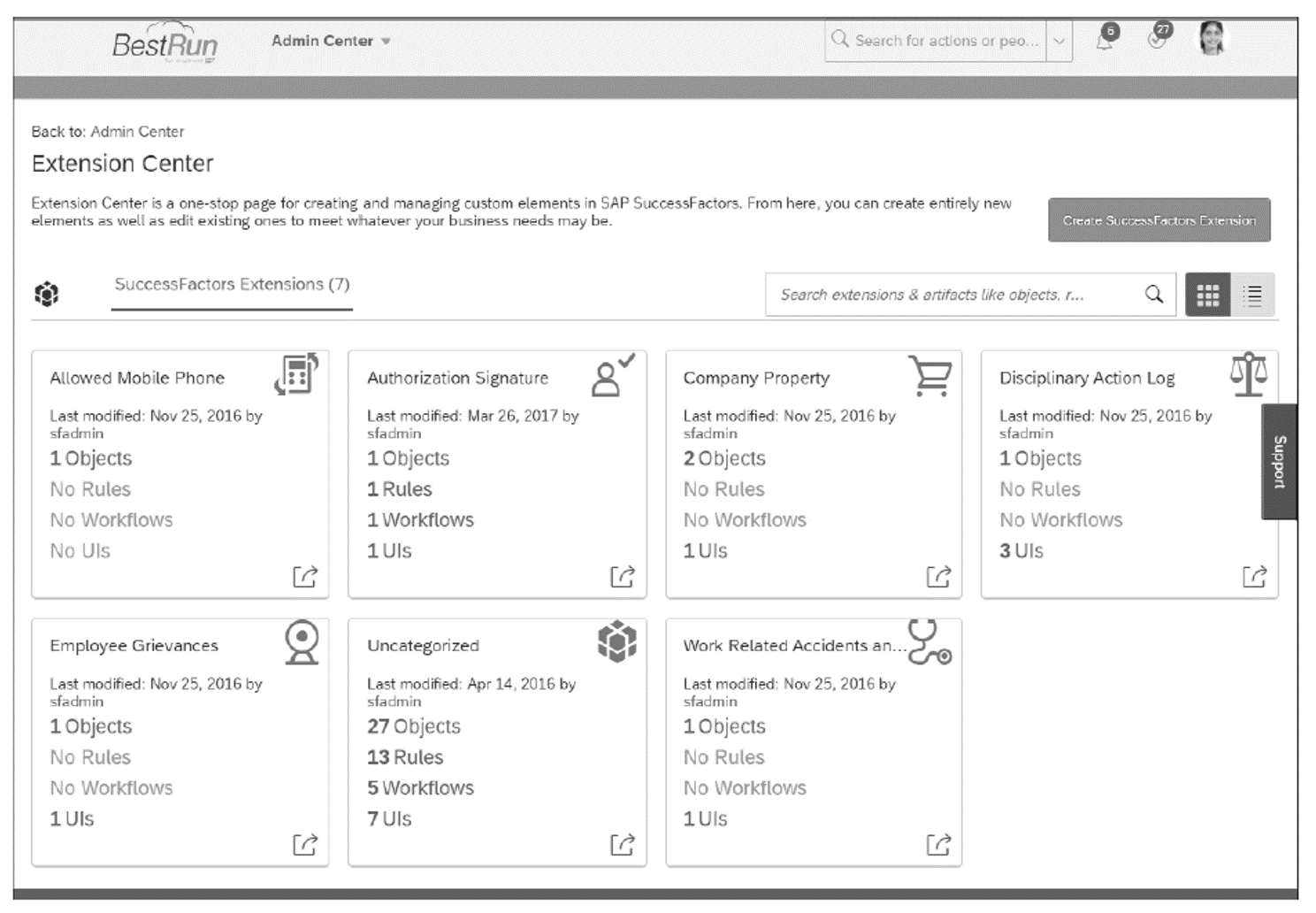Open the Disciplinary Action Log title
1316x913 pixels.
[x=1087, y=378]
